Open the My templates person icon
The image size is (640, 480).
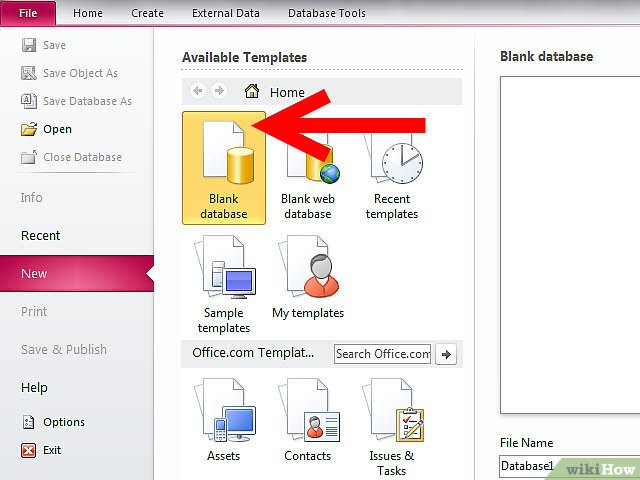[x=309, y=267]
